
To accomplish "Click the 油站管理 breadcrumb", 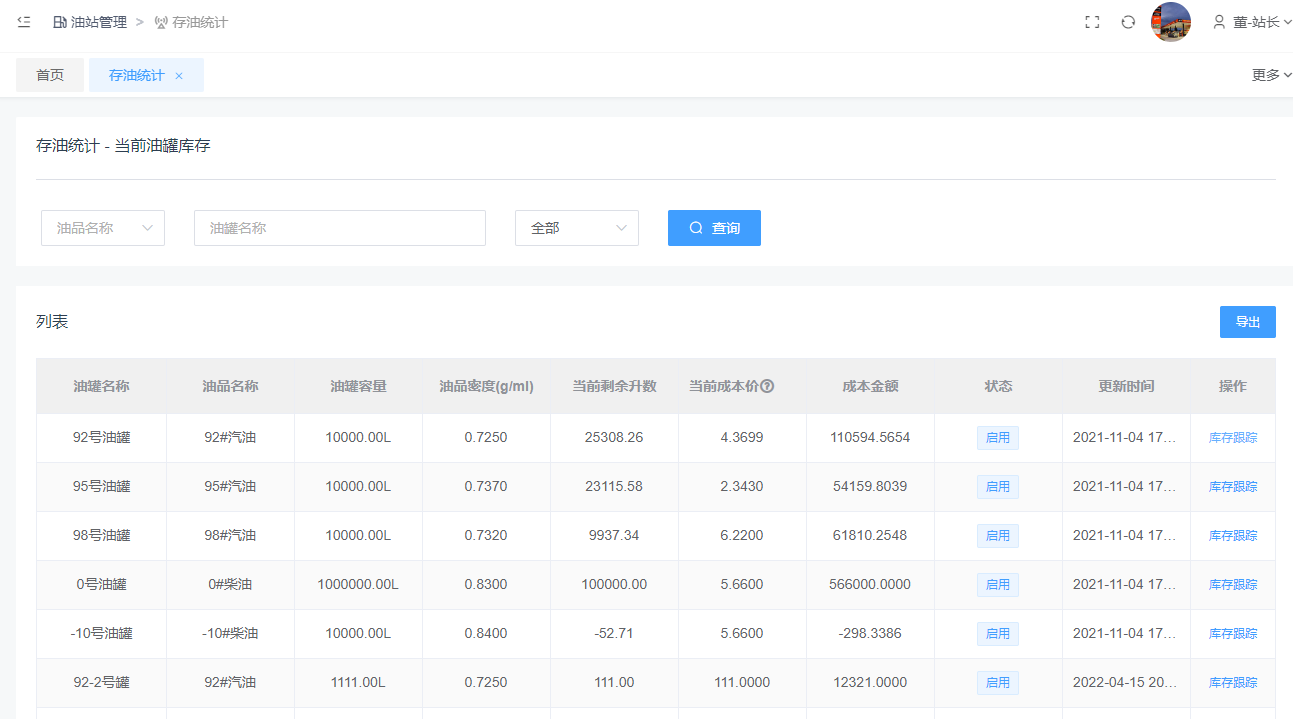I will [90, 22].
